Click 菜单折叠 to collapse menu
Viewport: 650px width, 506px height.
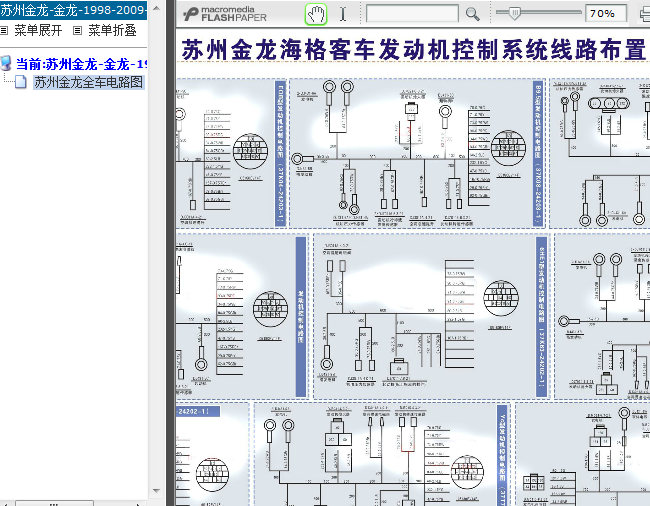[x=112, y=30]
